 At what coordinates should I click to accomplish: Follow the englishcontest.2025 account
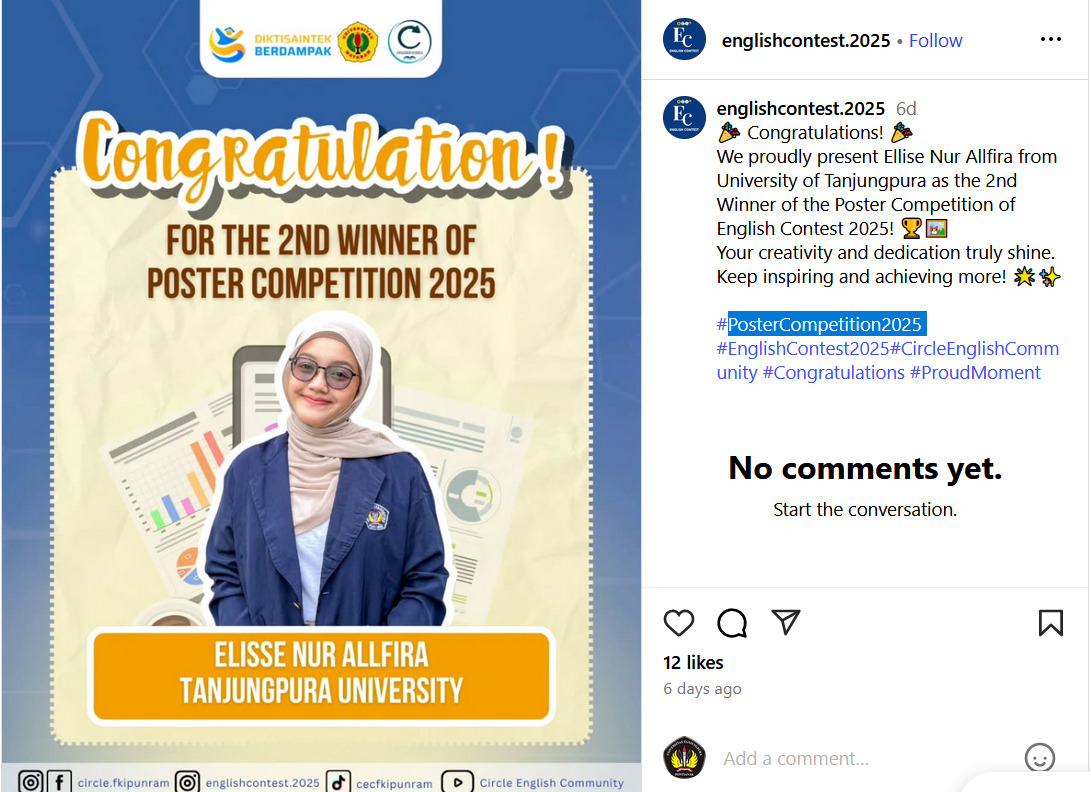tap(935, 40)
